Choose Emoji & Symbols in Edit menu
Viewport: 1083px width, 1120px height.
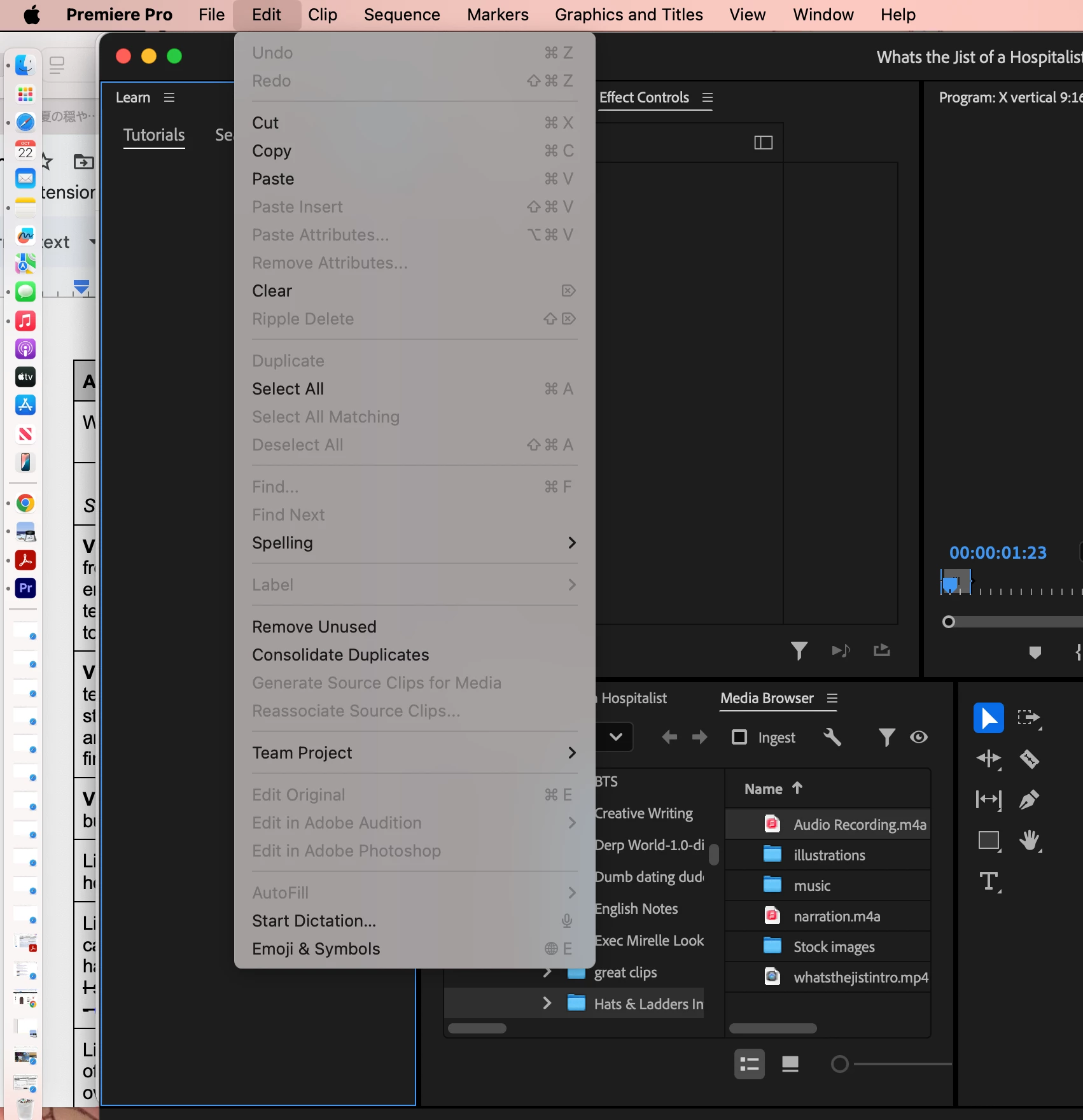click(x=415, y=949)
